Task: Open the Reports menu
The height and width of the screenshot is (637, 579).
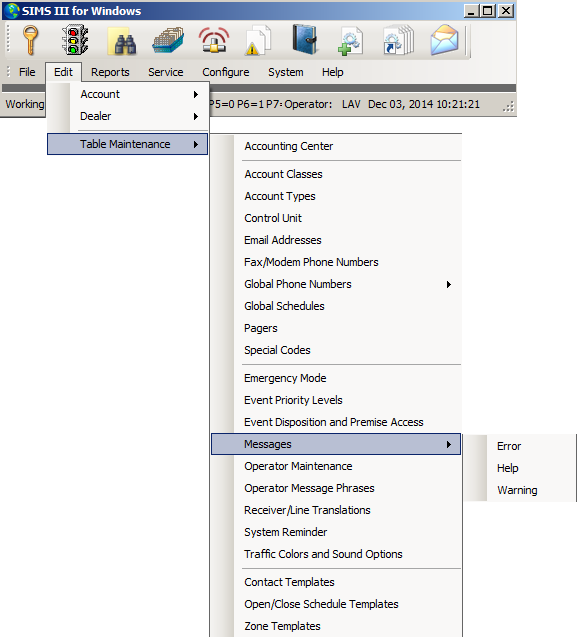Action: pyautogui.click(x=110, y=72)
